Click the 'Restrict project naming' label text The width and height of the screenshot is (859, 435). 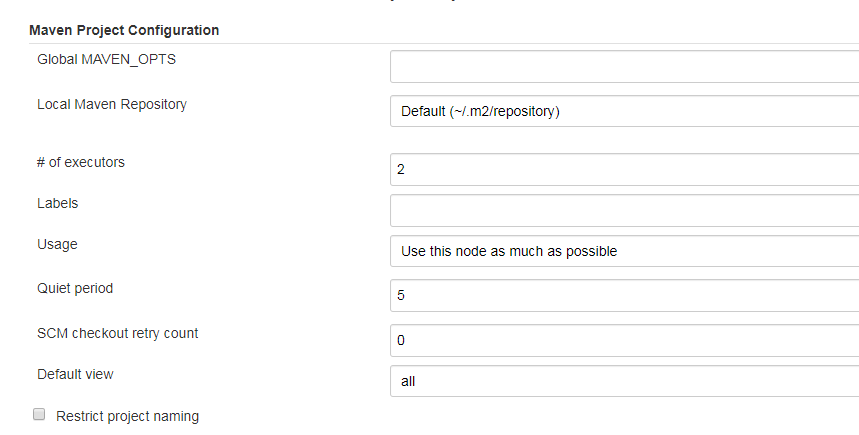(x=127, y=416)
